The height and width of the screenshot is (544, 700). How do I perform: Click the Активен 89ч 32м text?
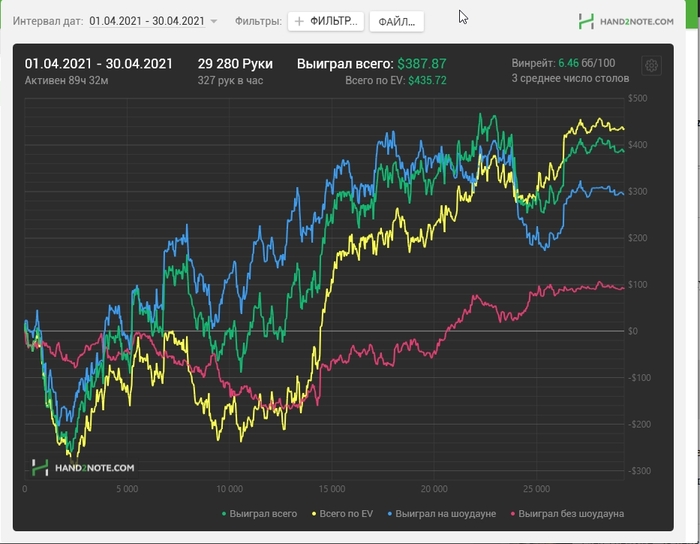(x=67, y=81)
